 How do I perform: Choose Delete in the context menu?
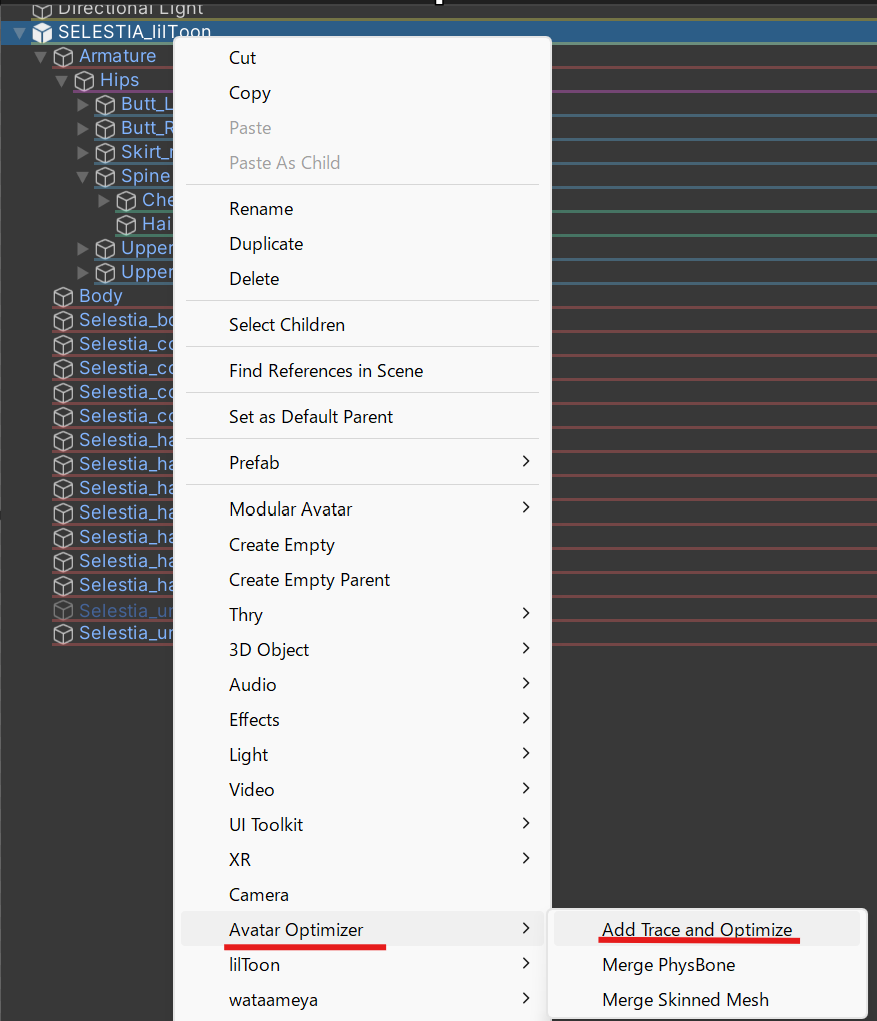(363, 279)
